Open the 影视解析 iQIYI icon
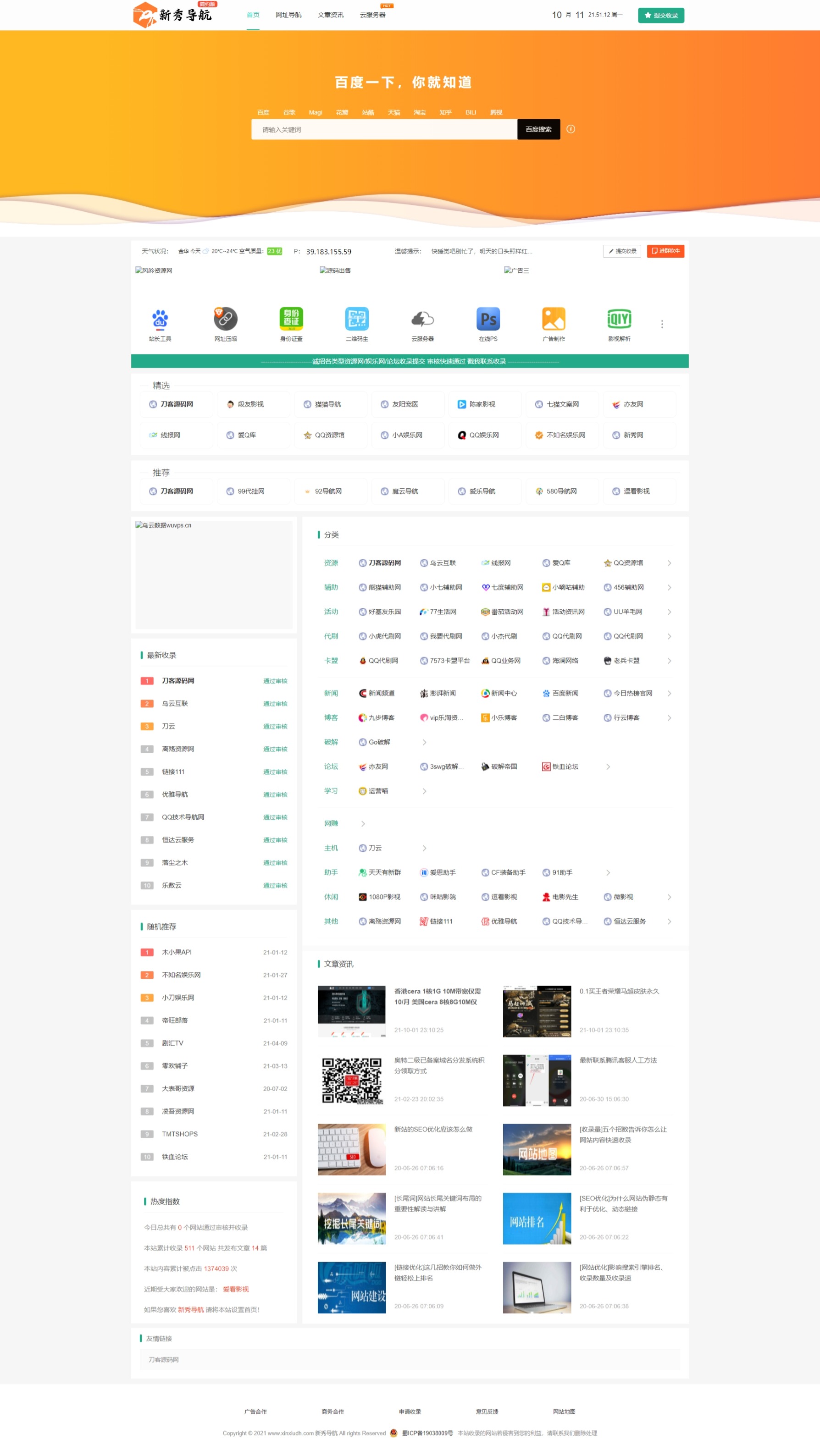Screen dimensions: 820x1456 pos(619,319)
